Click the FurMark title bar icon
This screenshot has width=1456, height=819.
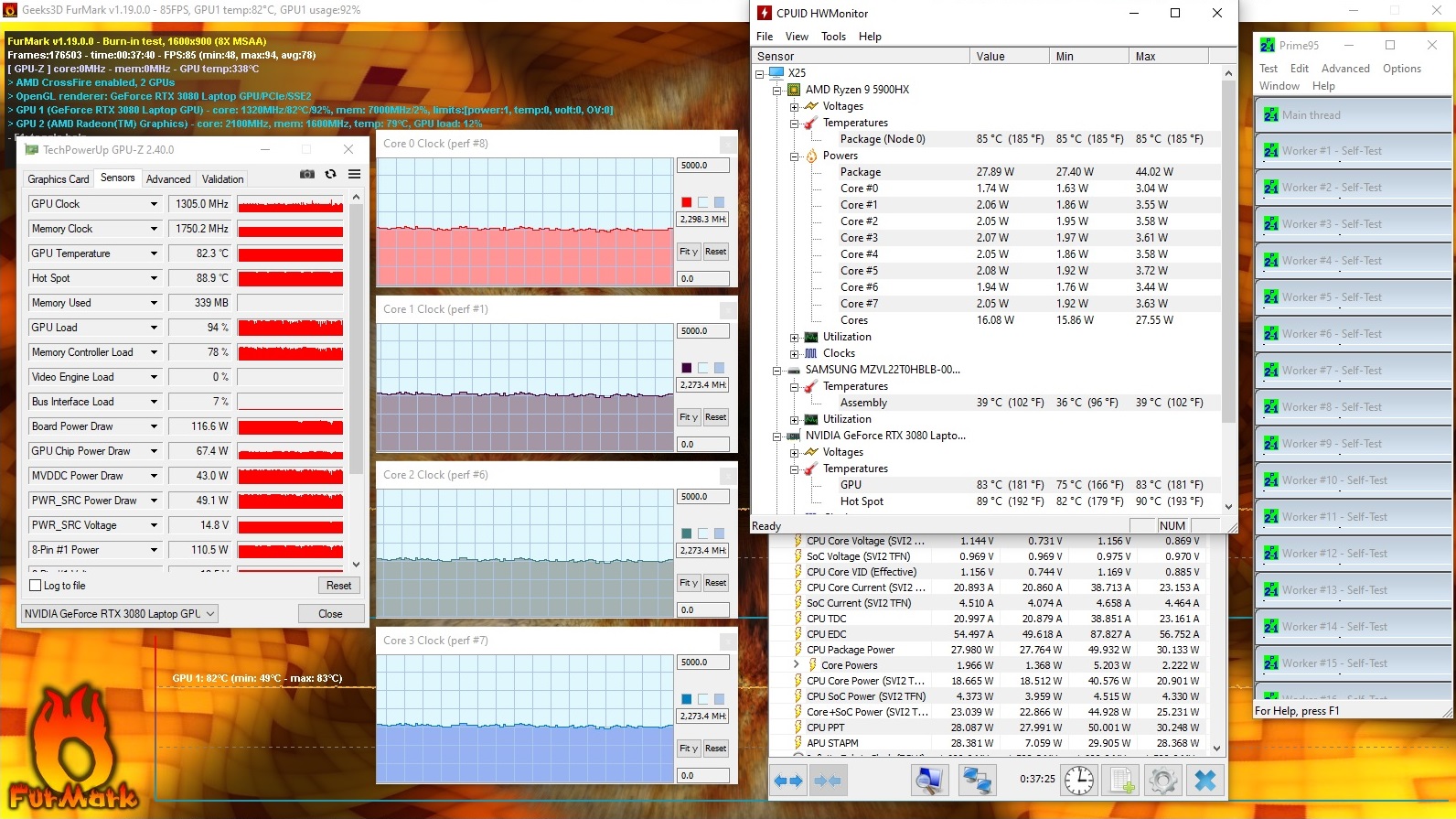click(x=10, y=10)
